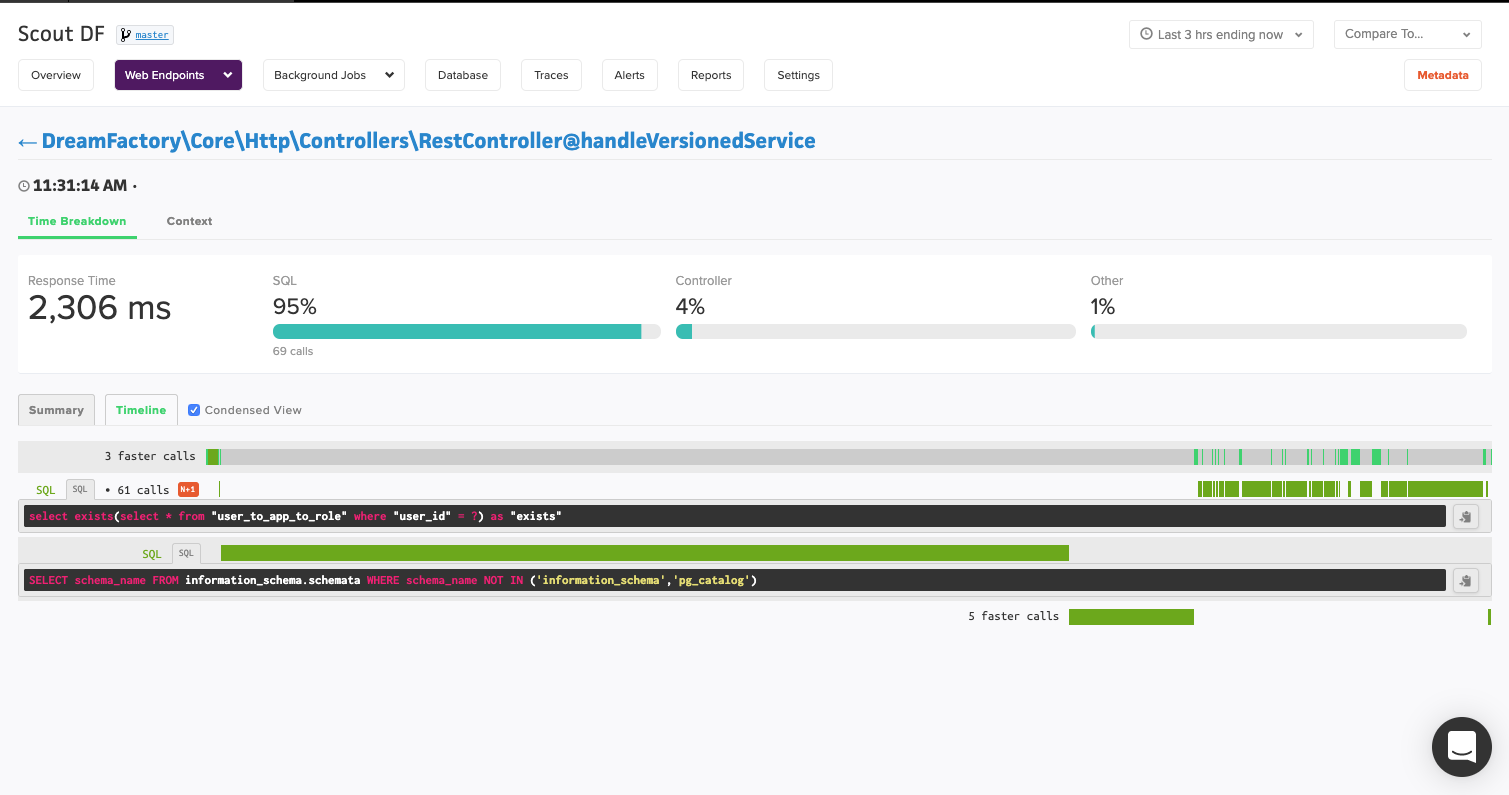Open the Reports section
This screenshot has height=795, width=1509.
click(711, 75)
